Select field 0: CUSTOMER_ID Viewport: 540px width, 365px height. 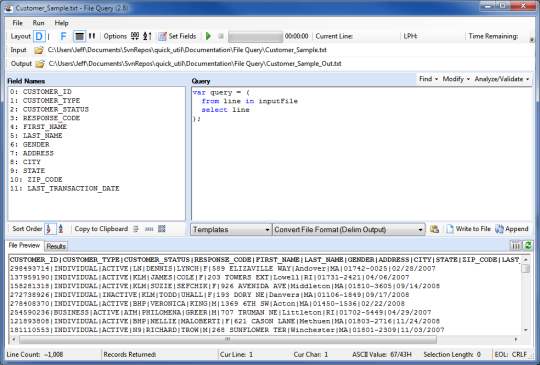41,92
